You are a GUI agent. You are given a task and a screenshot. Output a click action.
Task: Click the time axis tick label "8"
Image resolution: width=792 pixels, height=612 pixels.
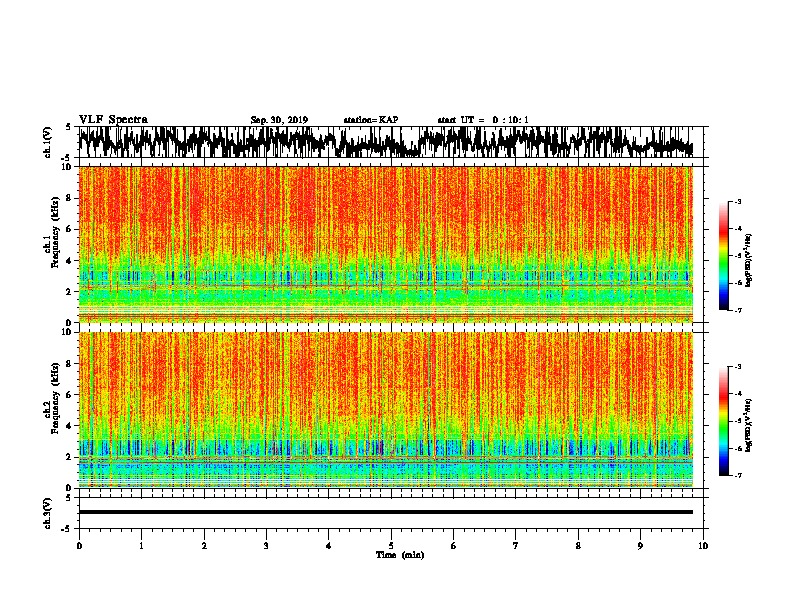tap(578, 546)
